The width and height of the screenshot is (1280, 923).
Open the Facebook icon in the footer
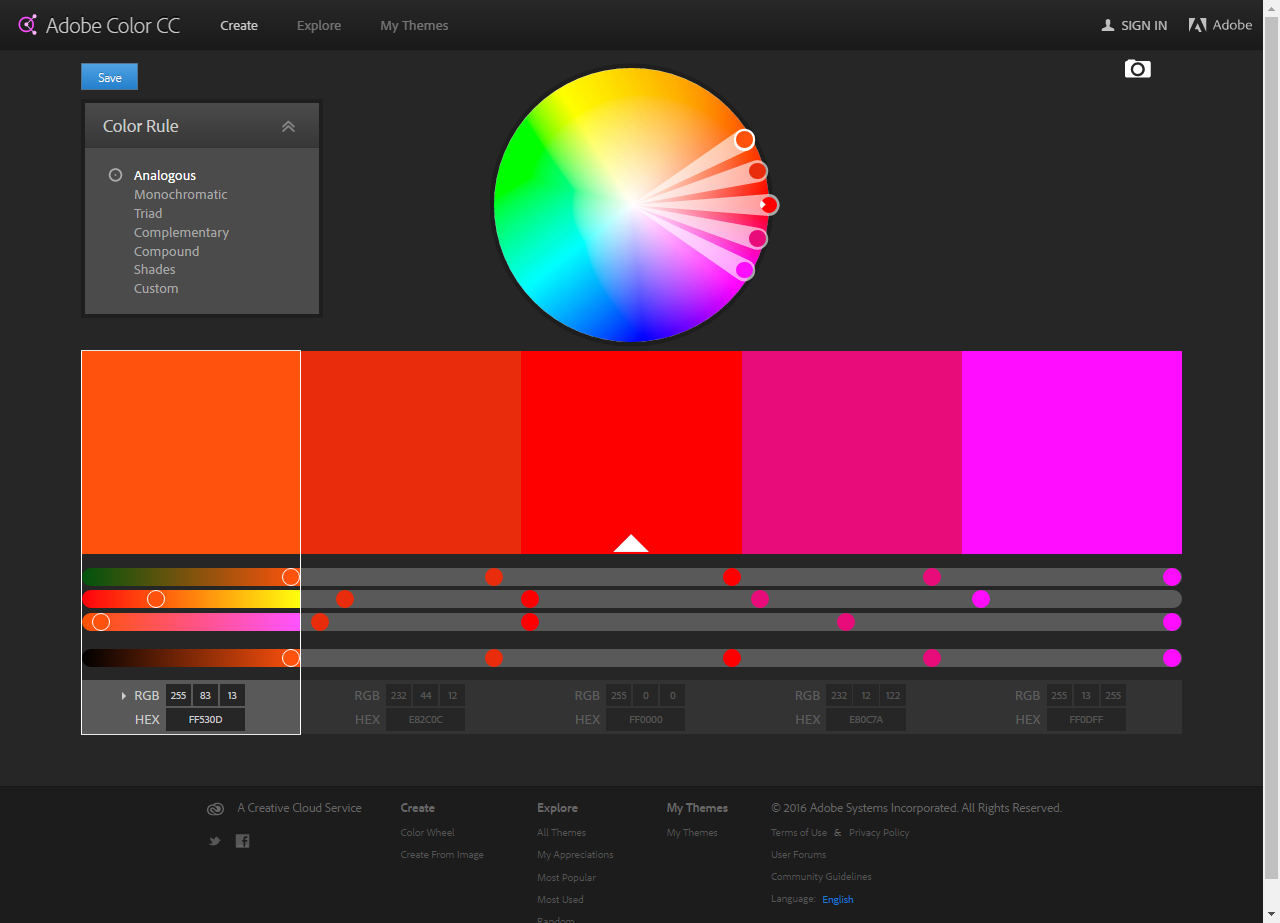pos(242,841)
